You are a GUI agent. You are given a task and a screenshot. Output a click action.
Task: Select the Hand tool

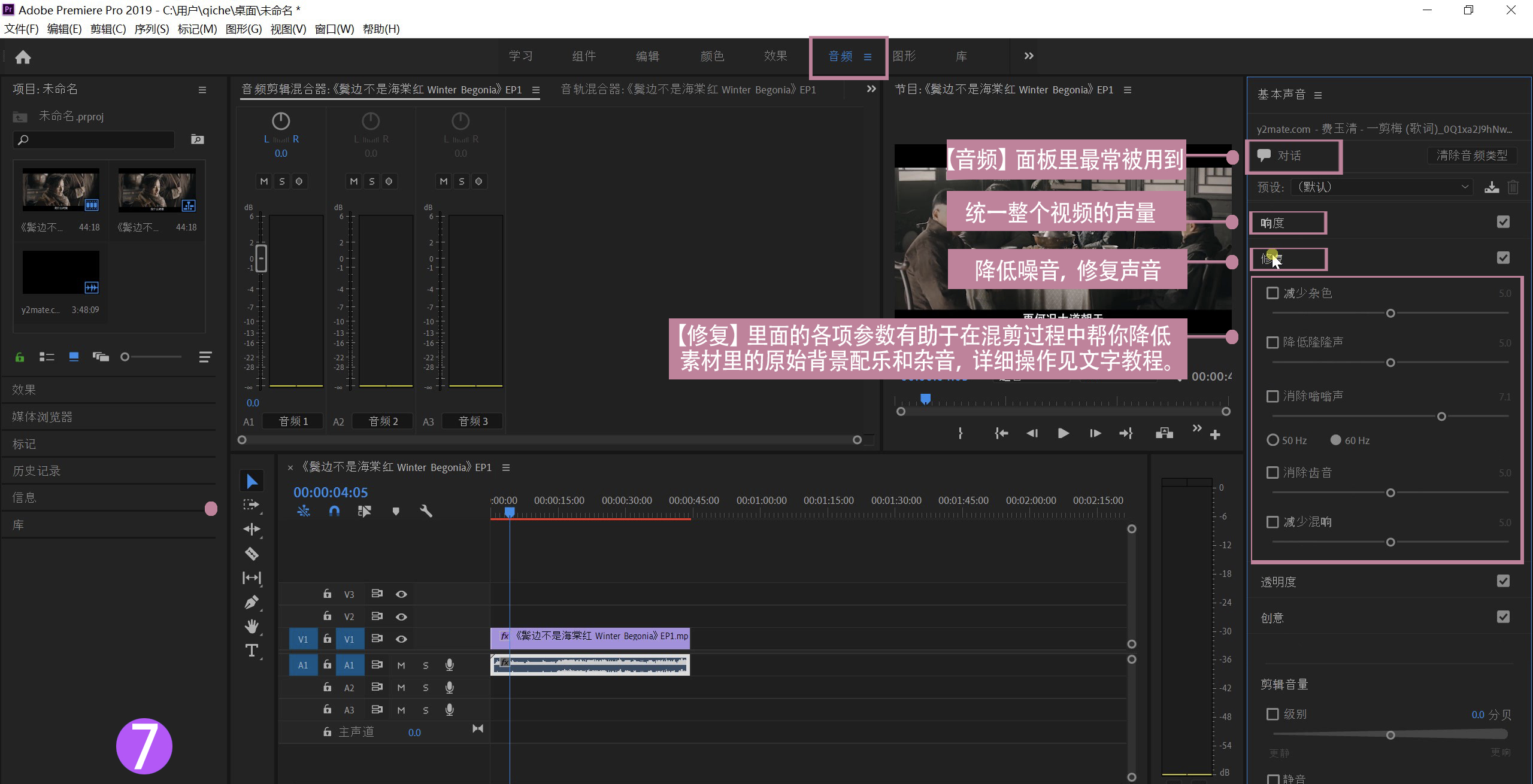coord(252,626)
